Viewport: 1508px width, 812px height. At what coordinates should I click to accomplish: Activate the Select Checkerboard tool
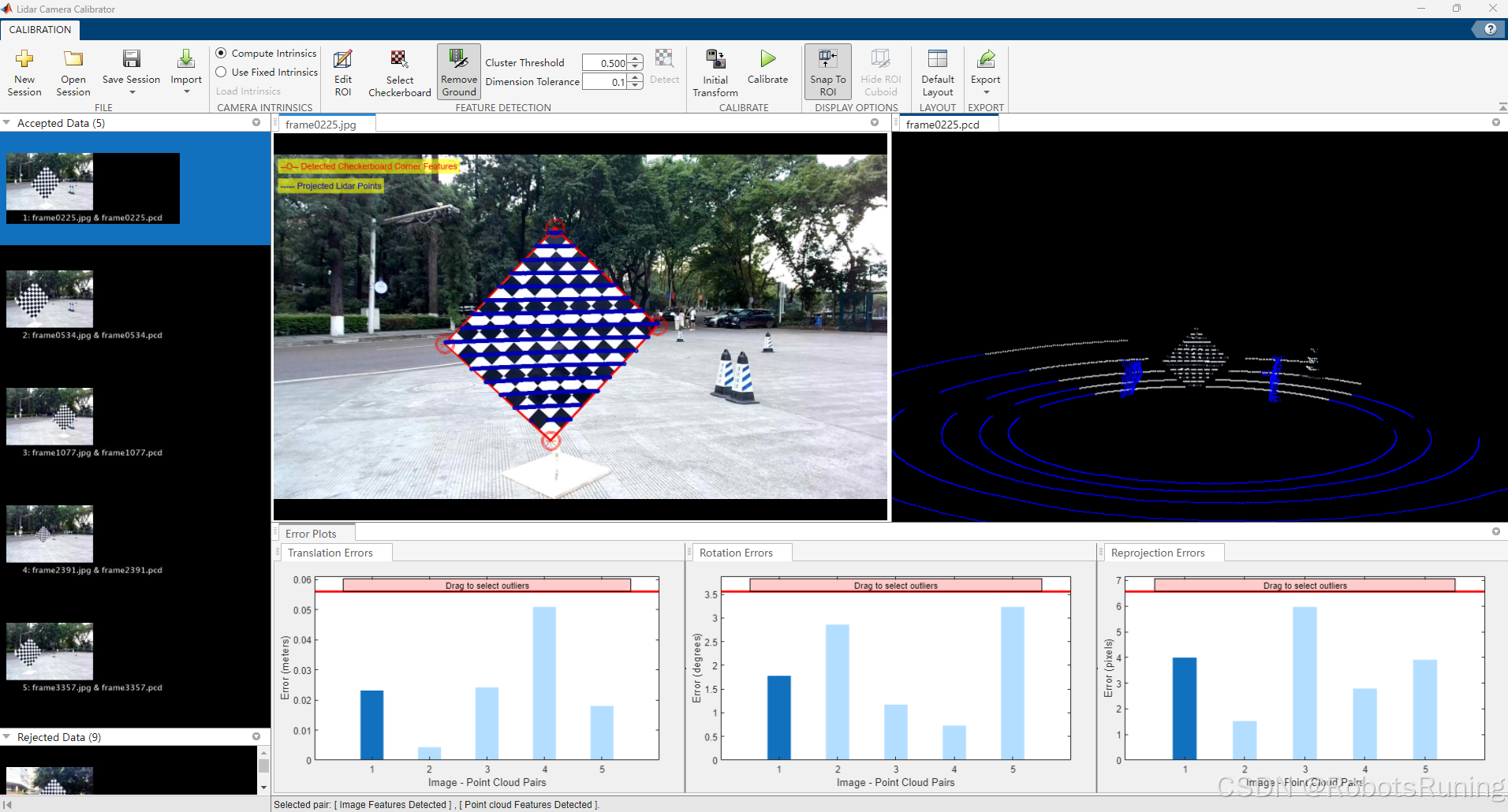pyautogui.click(x=399, y=71)
